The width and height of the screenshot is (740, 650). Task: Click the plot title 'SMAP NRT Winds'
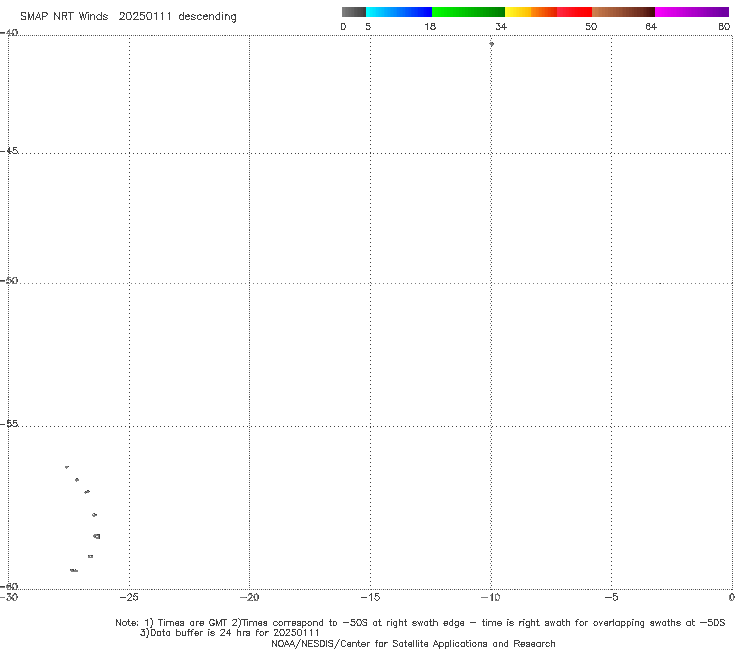click(64, 17)
